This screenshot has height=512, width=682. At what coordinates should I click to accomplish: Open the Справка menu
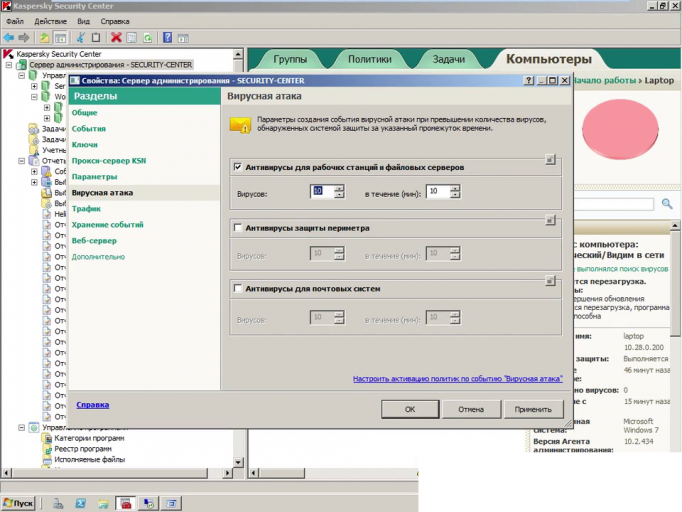[115, 21]
